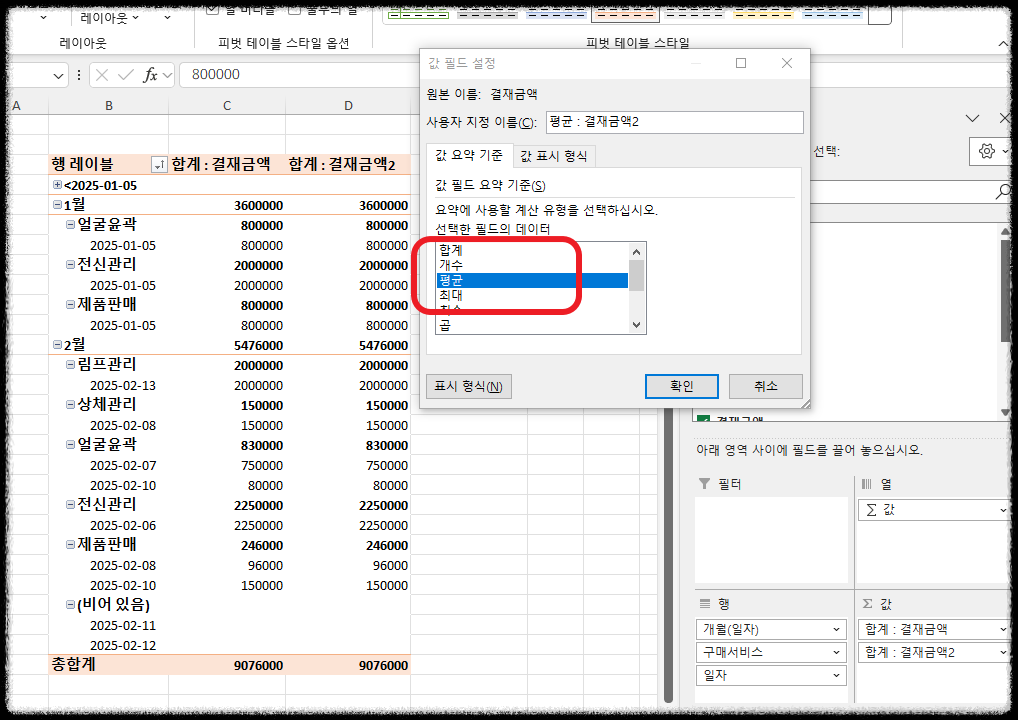The image size is (1018, 720).
Task: Open the filter icon on 행 레이블 header
Action: (x=159, y=165)
